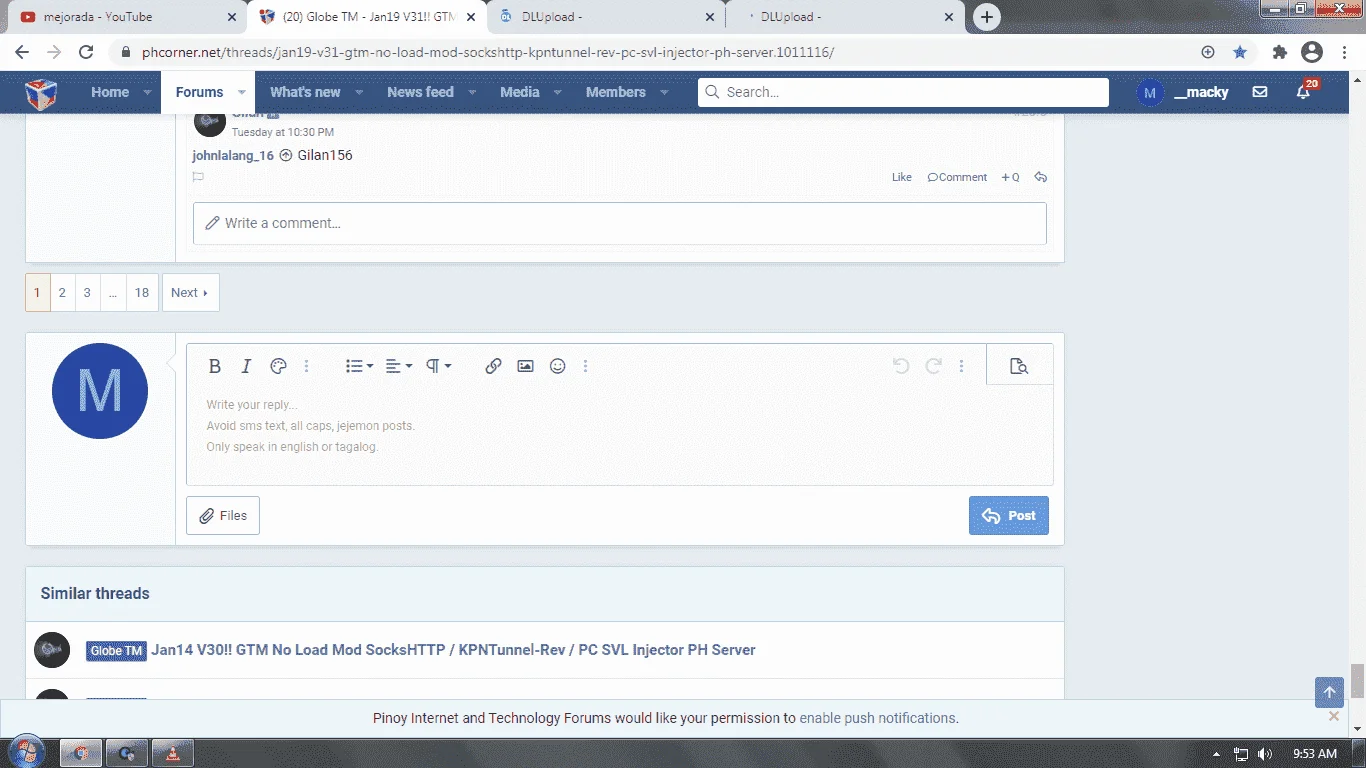Viewport: 1366px width, 768px height.
Task: Click the johnlalang_16 username mention
Action: 233,155
